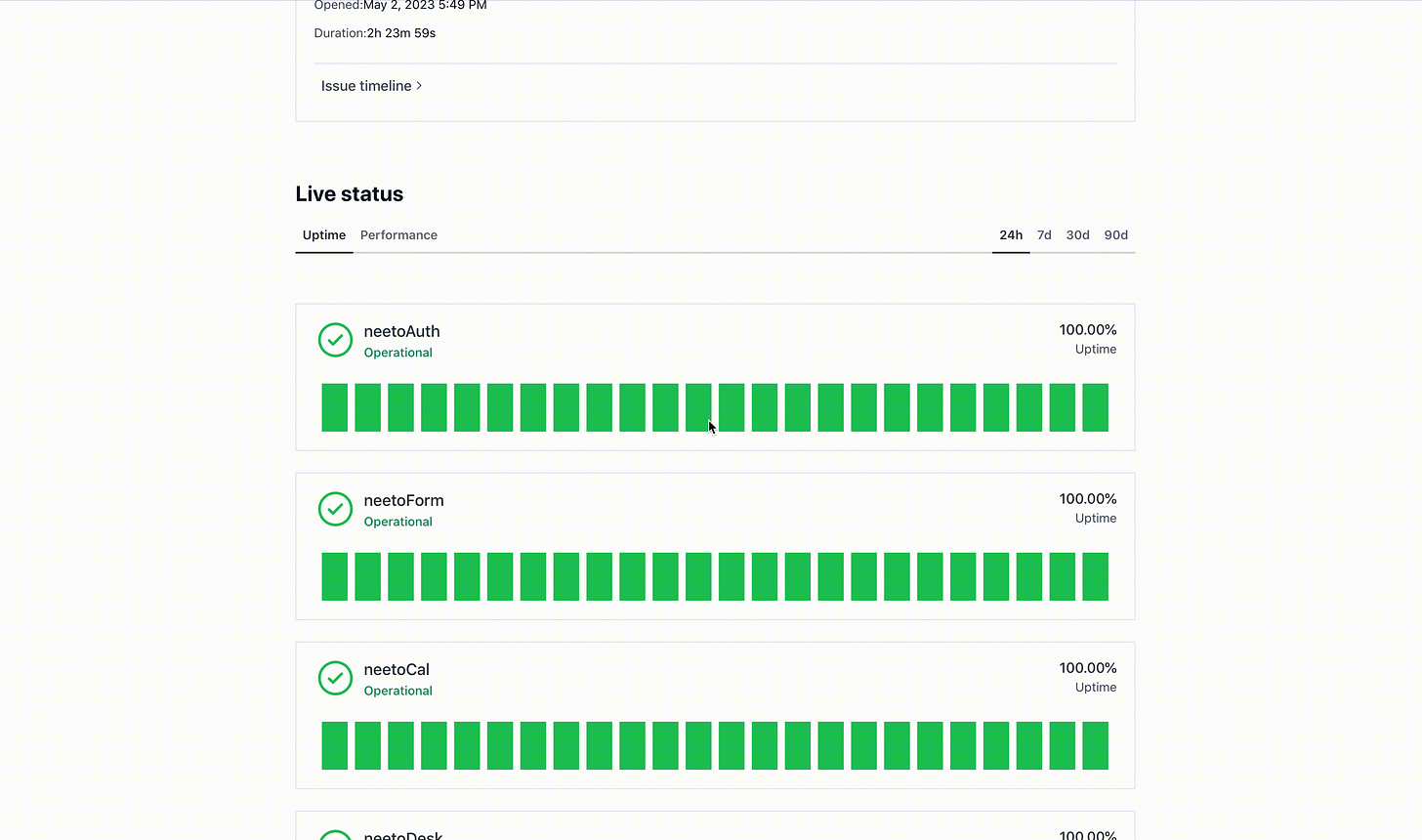The image size is (1422, 840).
Task: Click the Operational label under neetoForm
Action: point(397,522)
